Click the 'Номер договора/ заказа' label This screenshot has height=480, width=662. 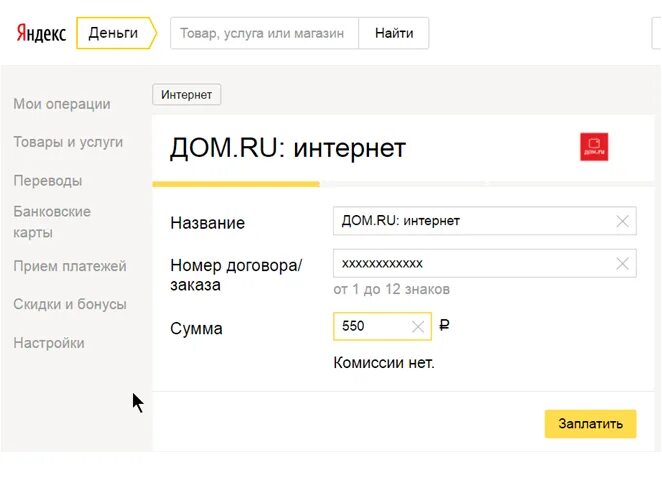tap(236, 275)
